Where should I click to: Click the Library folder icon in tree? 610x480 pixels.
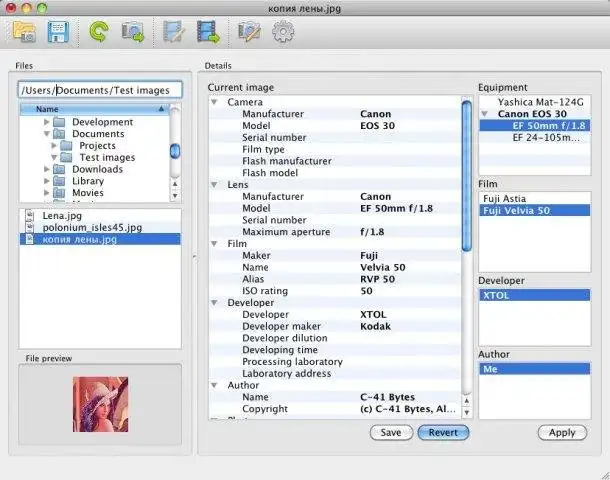pyautogui.click(x=59, y=181)
